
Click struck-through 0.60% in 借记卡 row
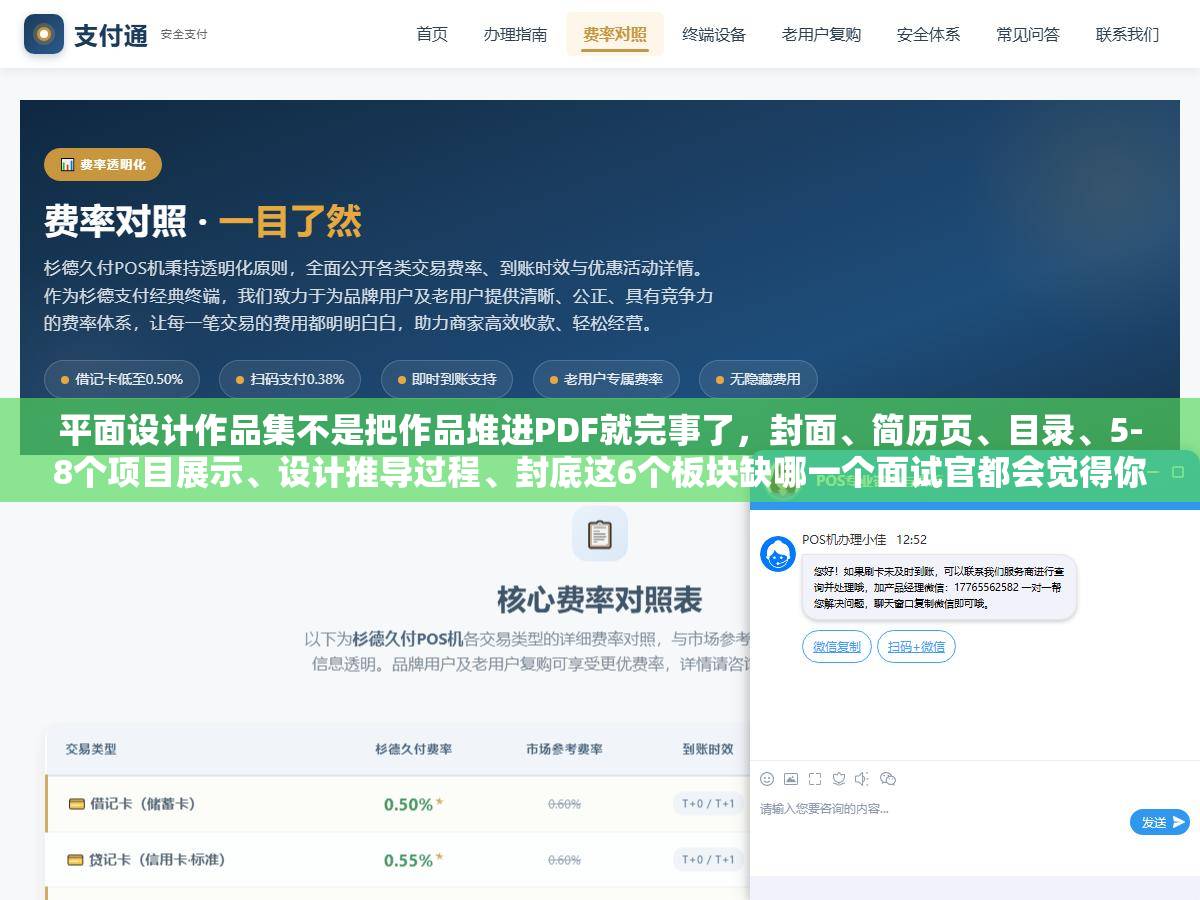coord(564,804)
